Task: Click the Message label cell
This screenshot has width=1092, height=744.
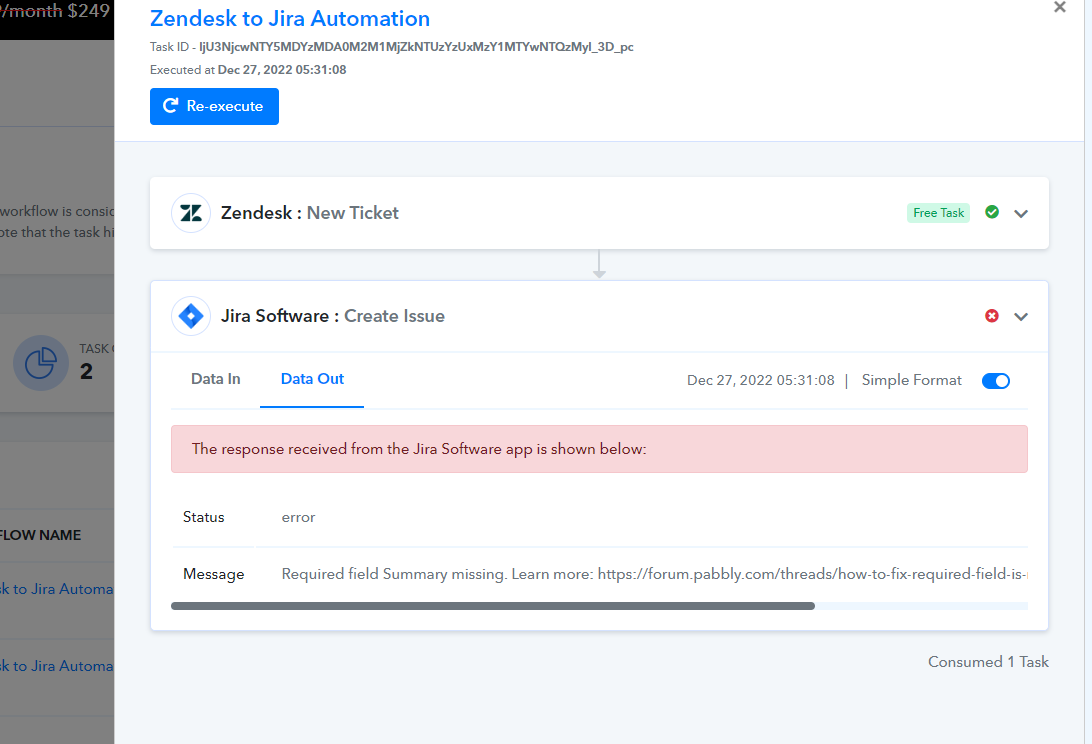Action: click(x=213, y=574)
